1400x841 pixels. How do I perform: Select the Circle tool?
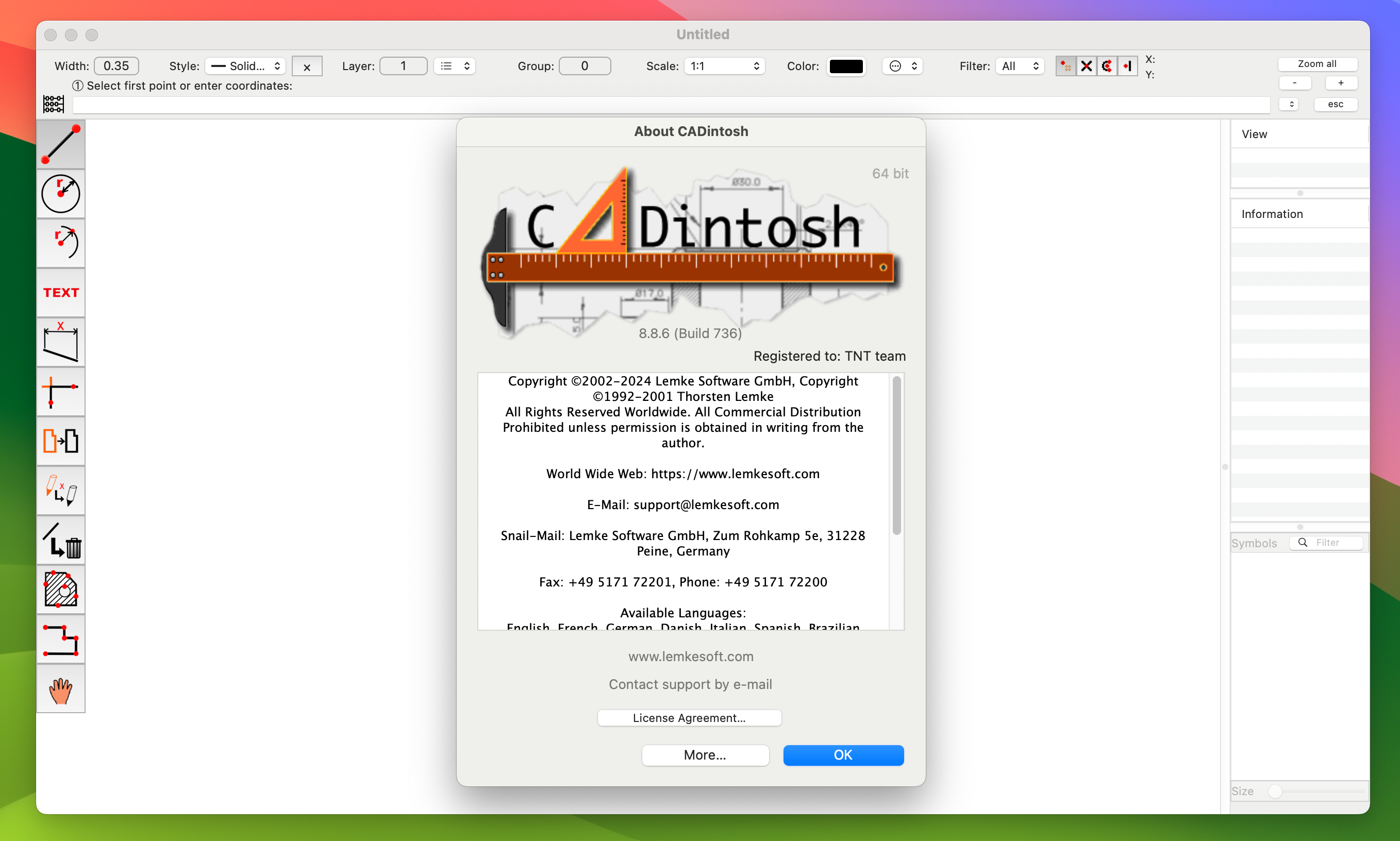tap(61, 193)
